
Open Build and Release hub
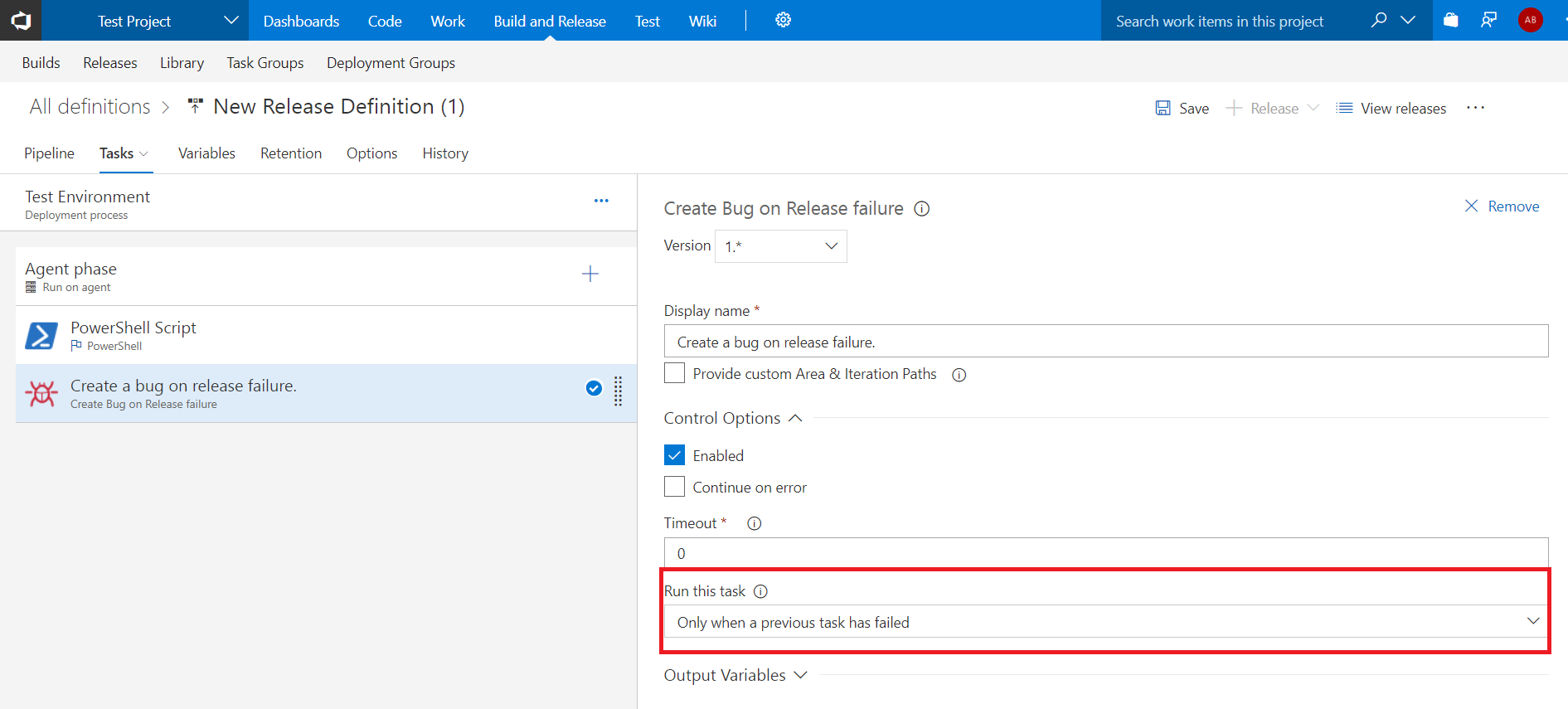(550, 21)
